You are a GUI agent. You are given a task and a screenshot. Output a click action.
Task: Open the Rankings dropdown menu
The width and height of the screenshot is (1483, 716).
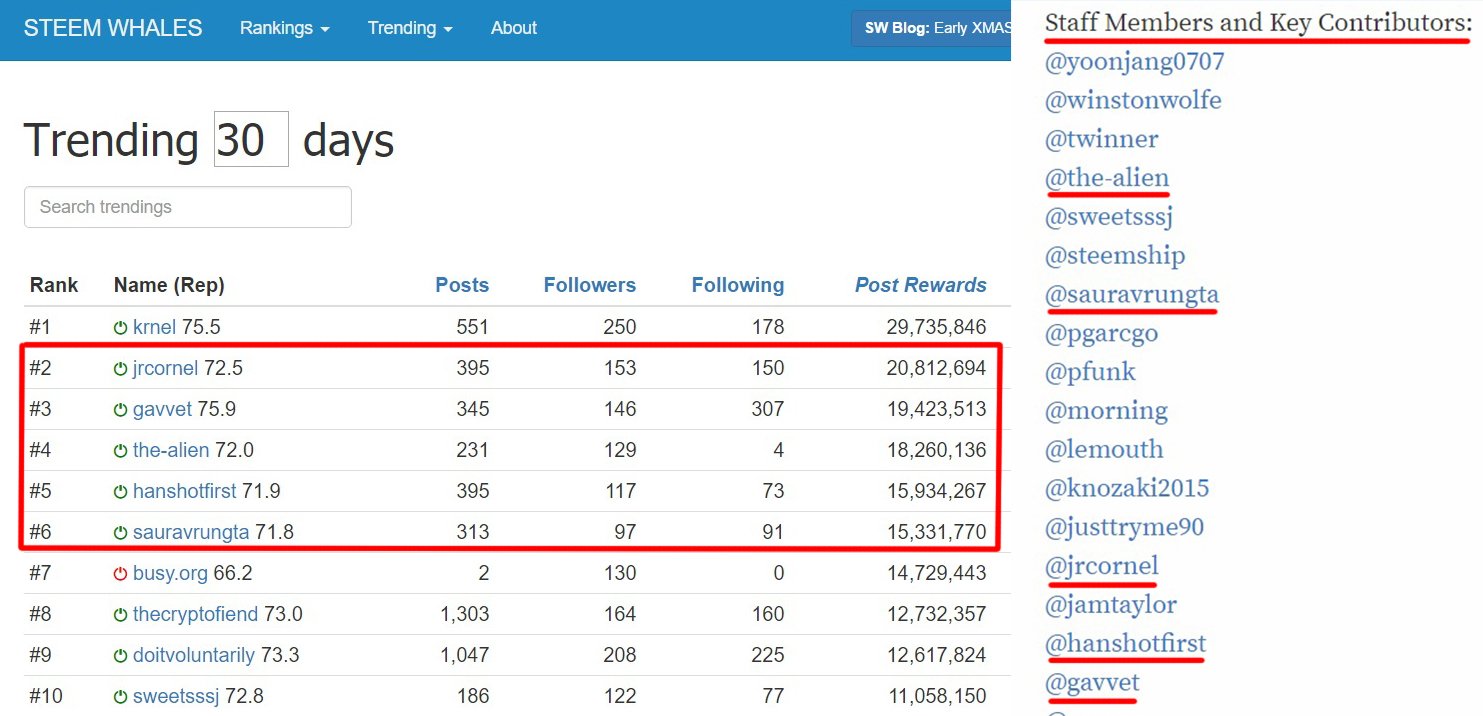(x=284, y=28)
